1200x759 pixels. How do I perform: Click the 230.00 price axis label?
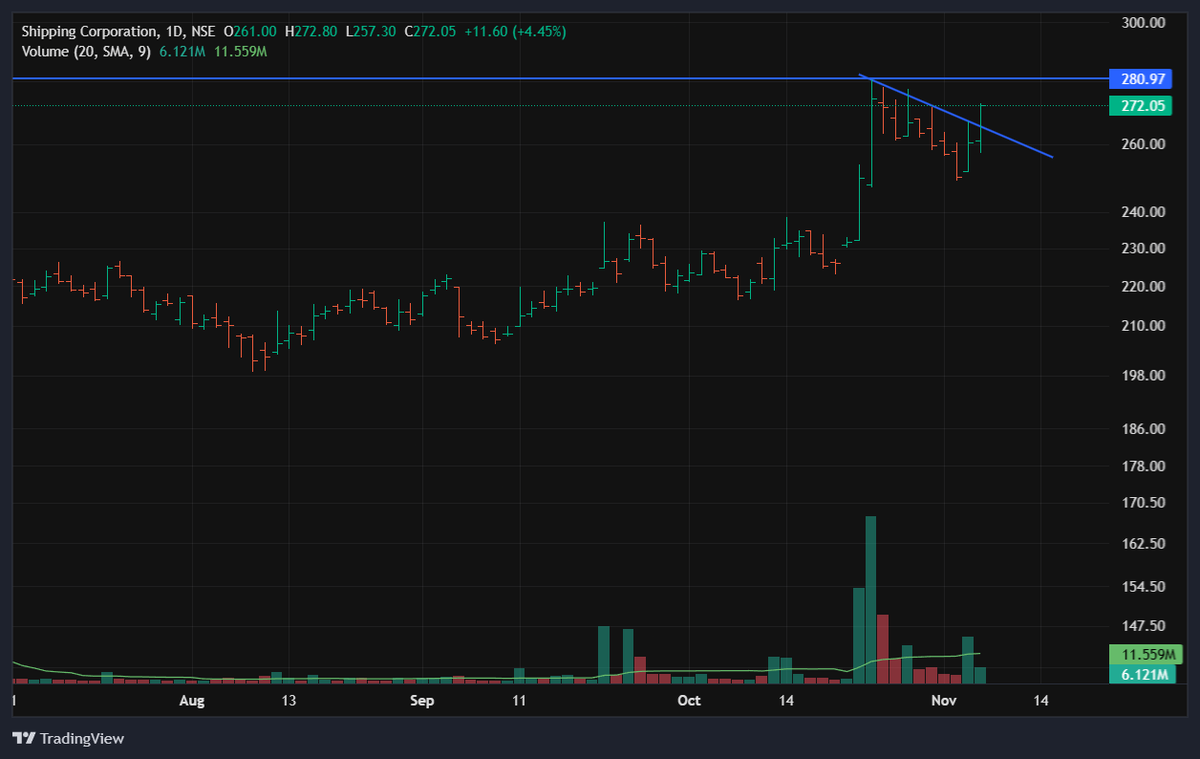1141,248
